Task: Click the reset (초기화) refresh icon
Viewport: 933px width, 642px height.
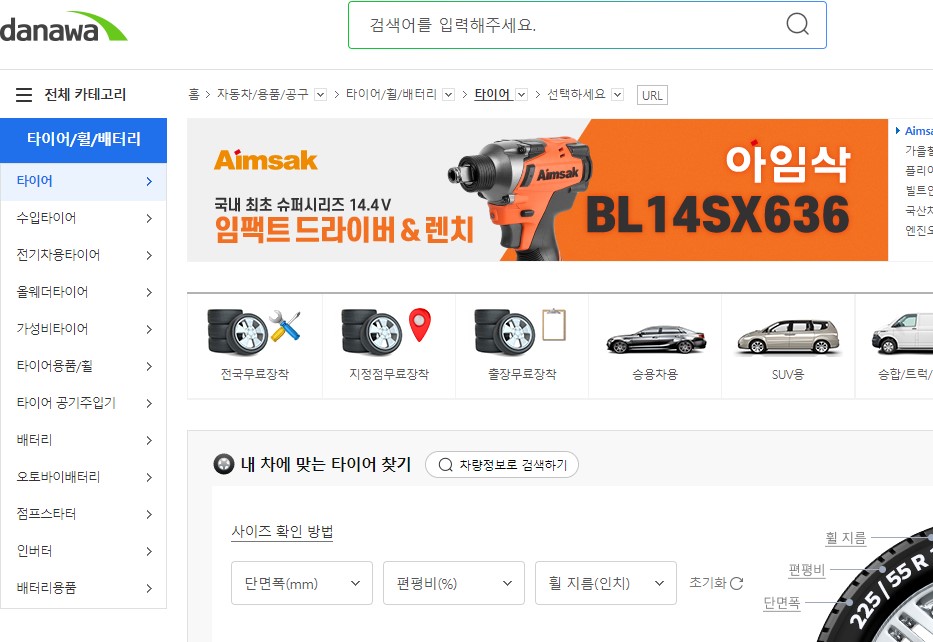Action: (737, 583)
